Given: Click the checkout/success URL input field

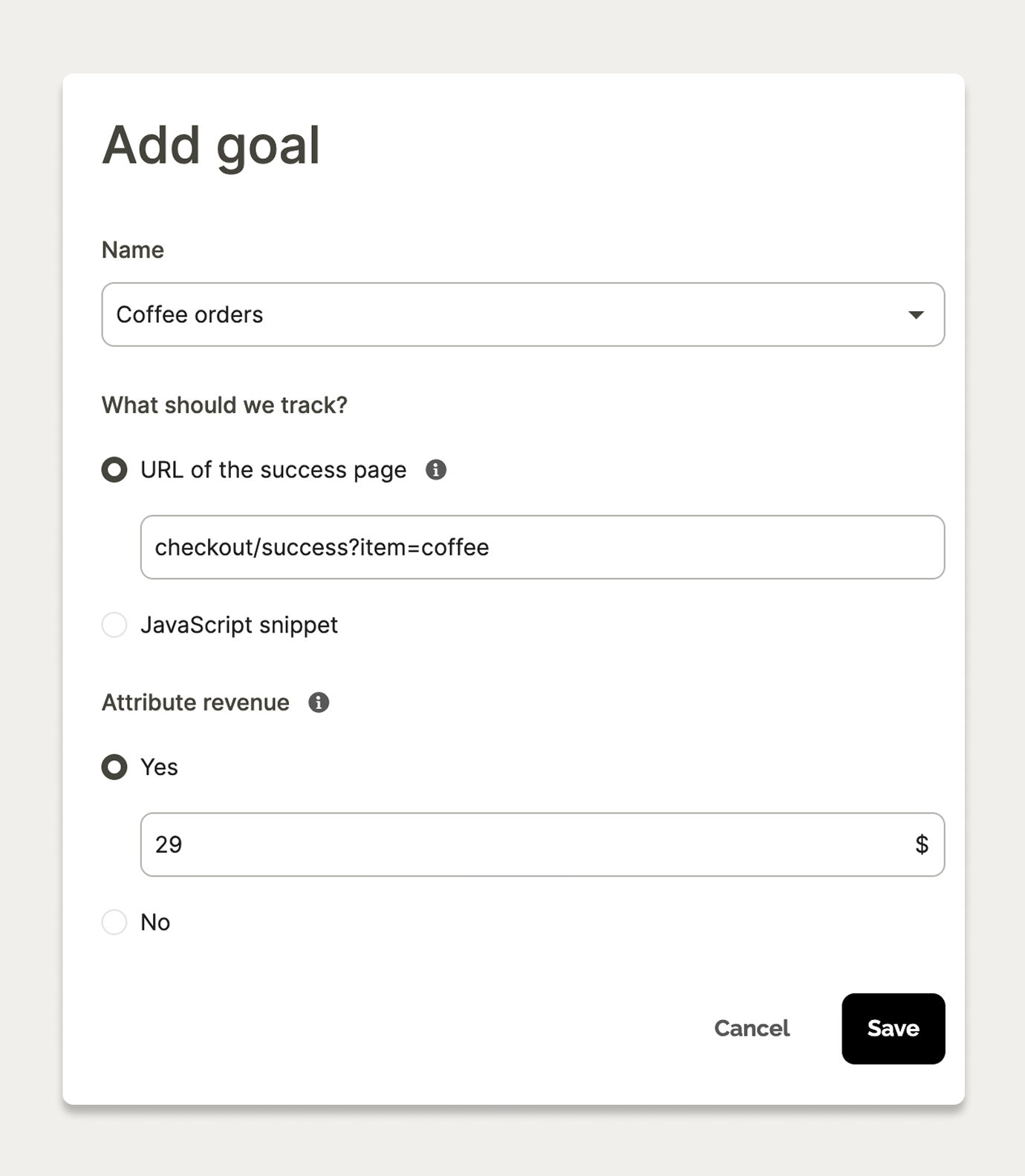Looking at the screenshot, I should (542, 547).
